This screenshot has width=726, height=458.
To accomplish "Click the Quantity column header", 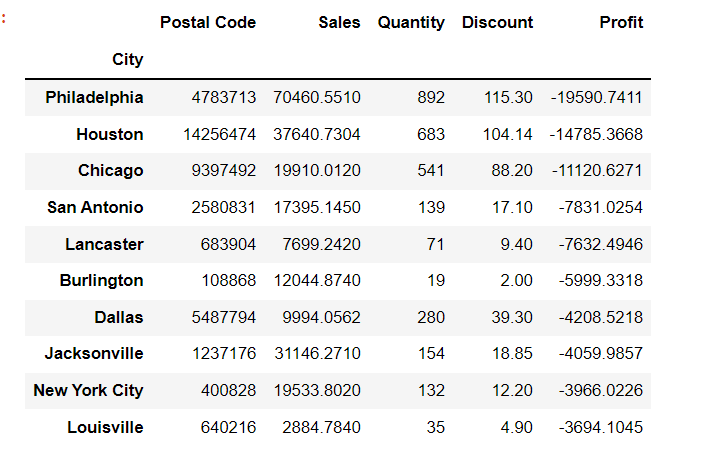I will pos(411,22).
